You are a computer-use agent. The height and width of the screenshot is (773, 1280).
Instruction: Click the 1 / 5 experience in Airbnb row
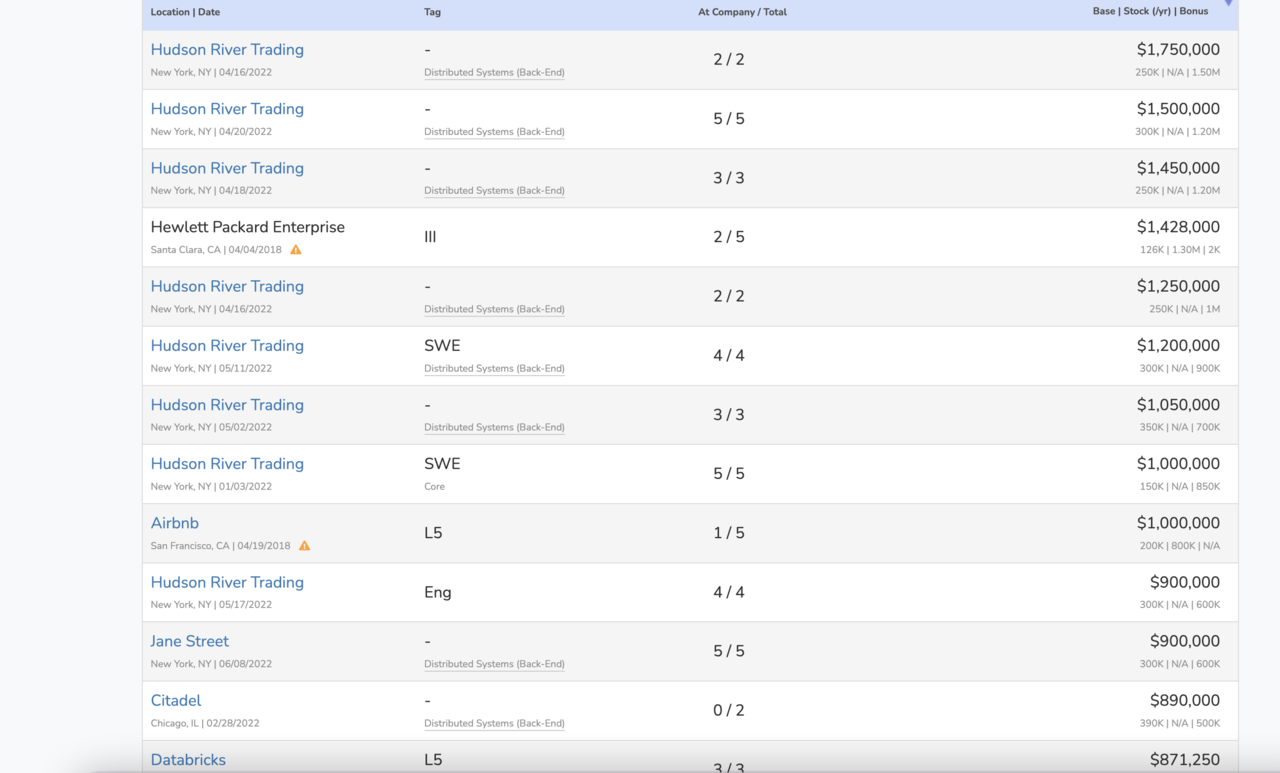pyautogui.click(x=729, y=533)
